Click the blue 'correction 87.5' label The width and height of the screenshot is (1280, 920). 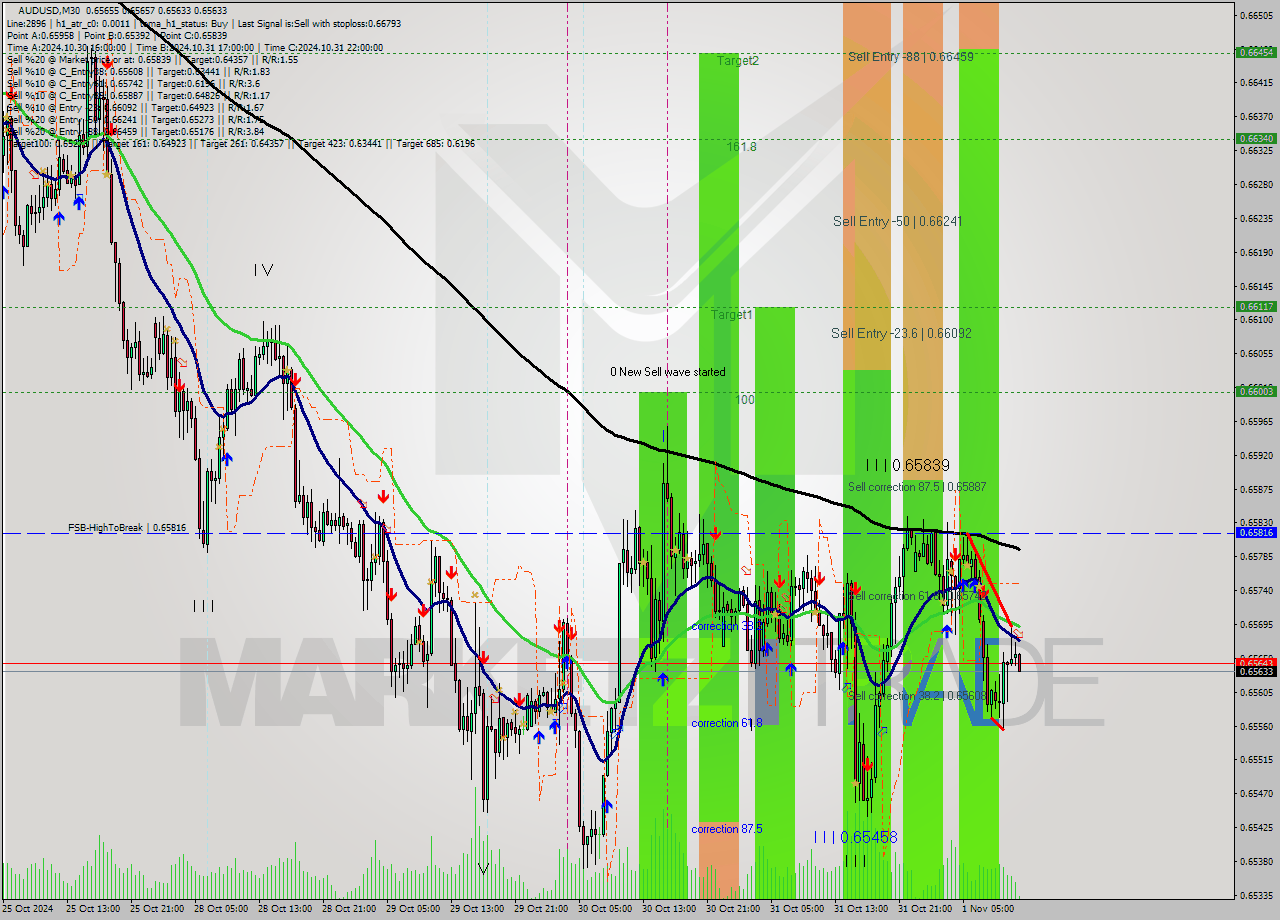pos(727,829)
